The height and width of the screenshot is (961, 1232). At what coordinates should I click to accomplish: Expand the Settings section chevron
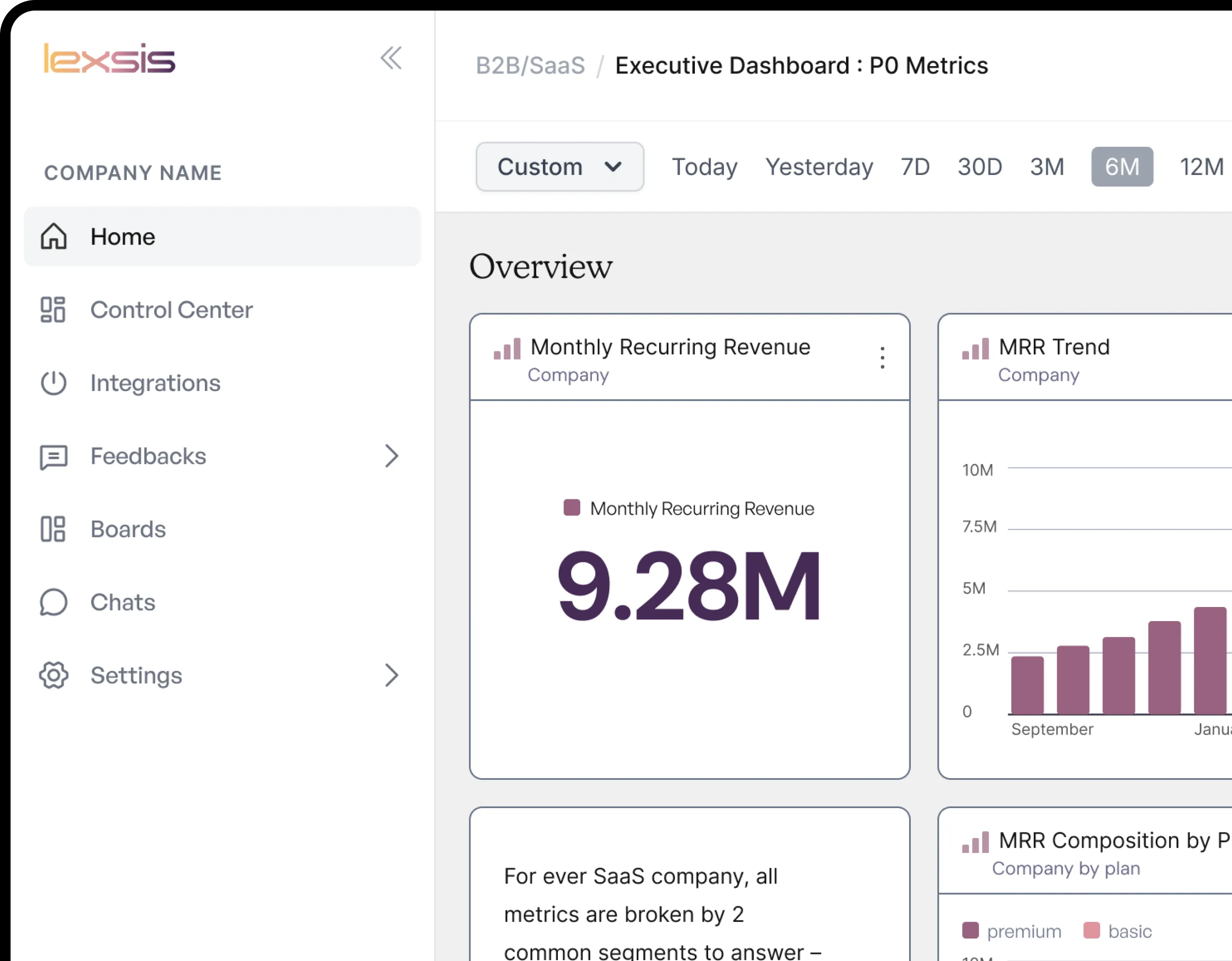392,675
